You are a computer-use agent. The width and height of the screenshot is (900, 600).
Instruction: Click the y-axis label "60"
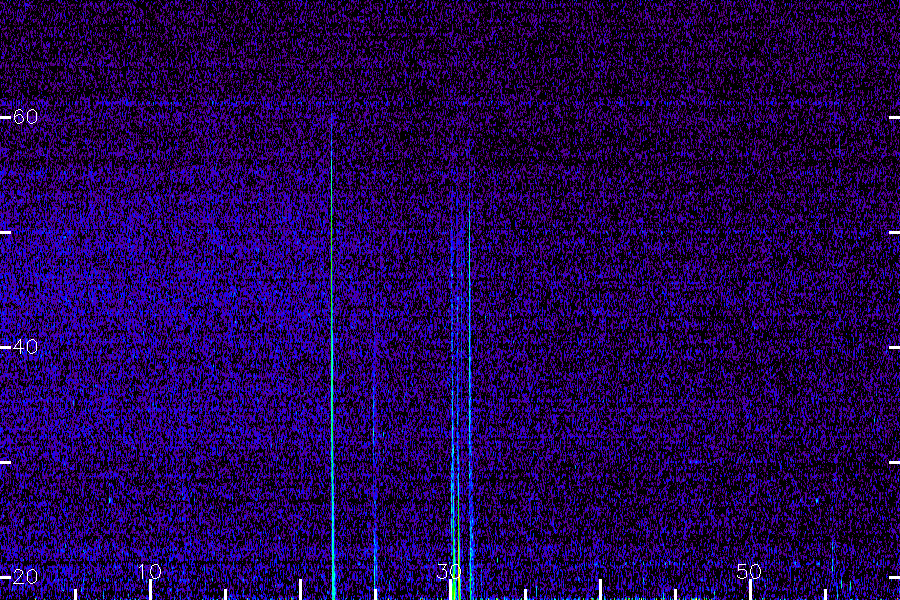(x=25, y=117)
